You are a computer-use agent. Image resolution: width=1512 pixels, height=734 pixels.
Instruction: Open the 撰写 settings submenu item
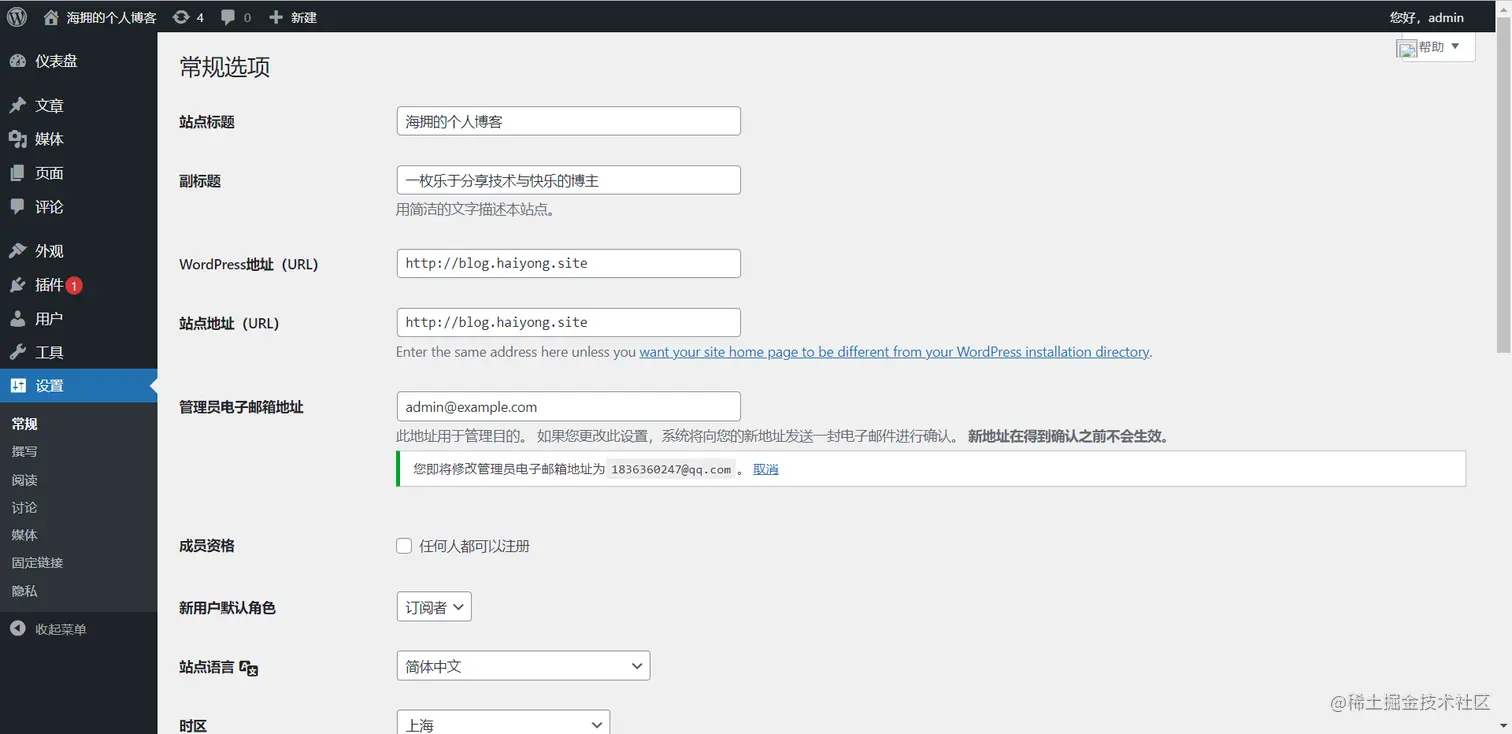25,452
